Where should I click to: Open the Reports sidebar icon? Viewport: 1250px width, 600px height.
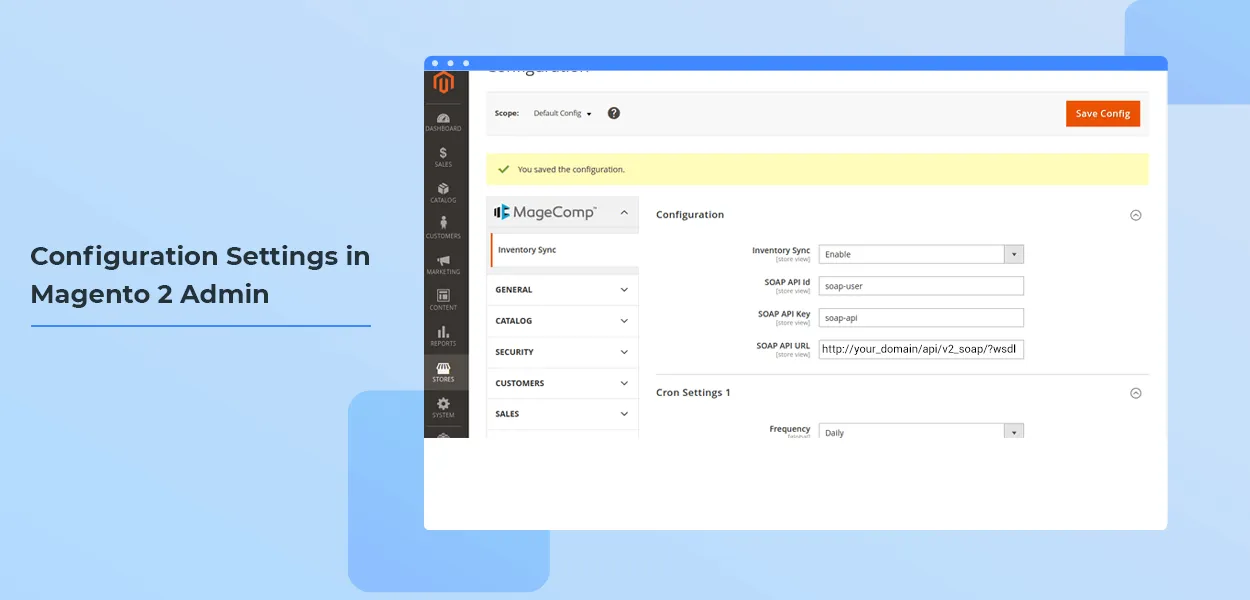point(443,336)
